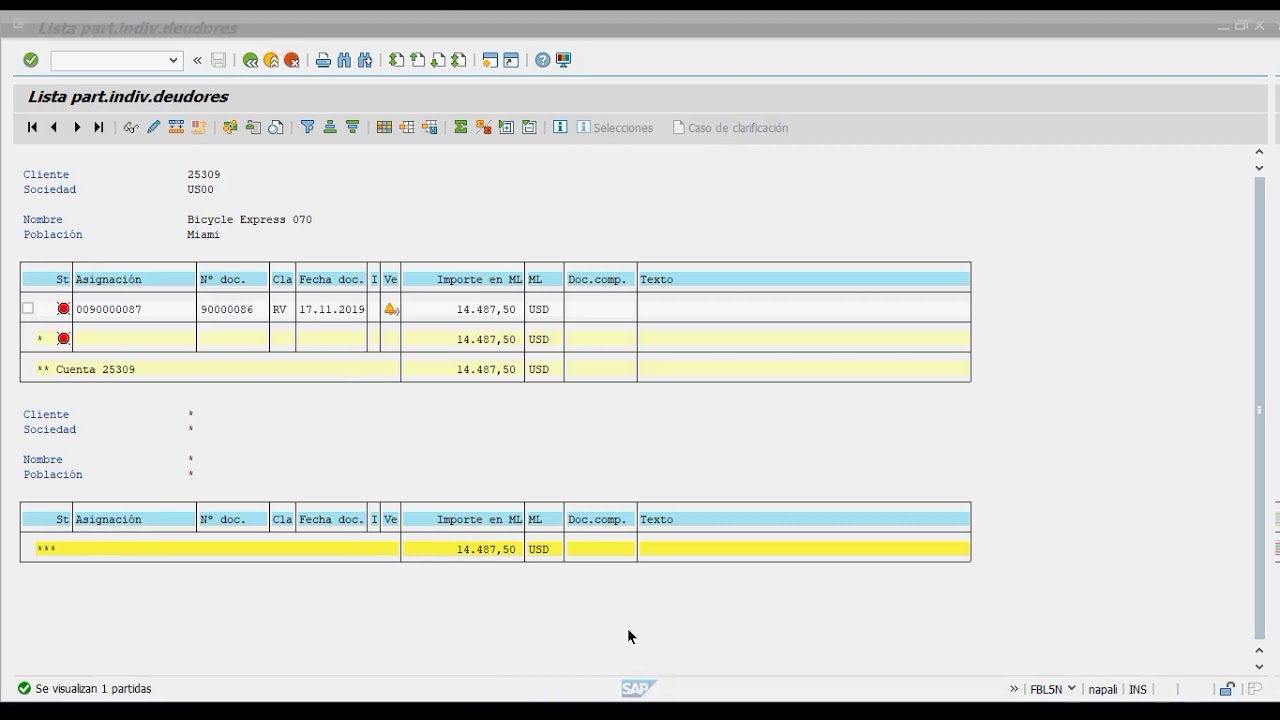This screenshot has height=720, width=1280.
Task: Click the grand total row marked ***
Action: tap(495, 549)
